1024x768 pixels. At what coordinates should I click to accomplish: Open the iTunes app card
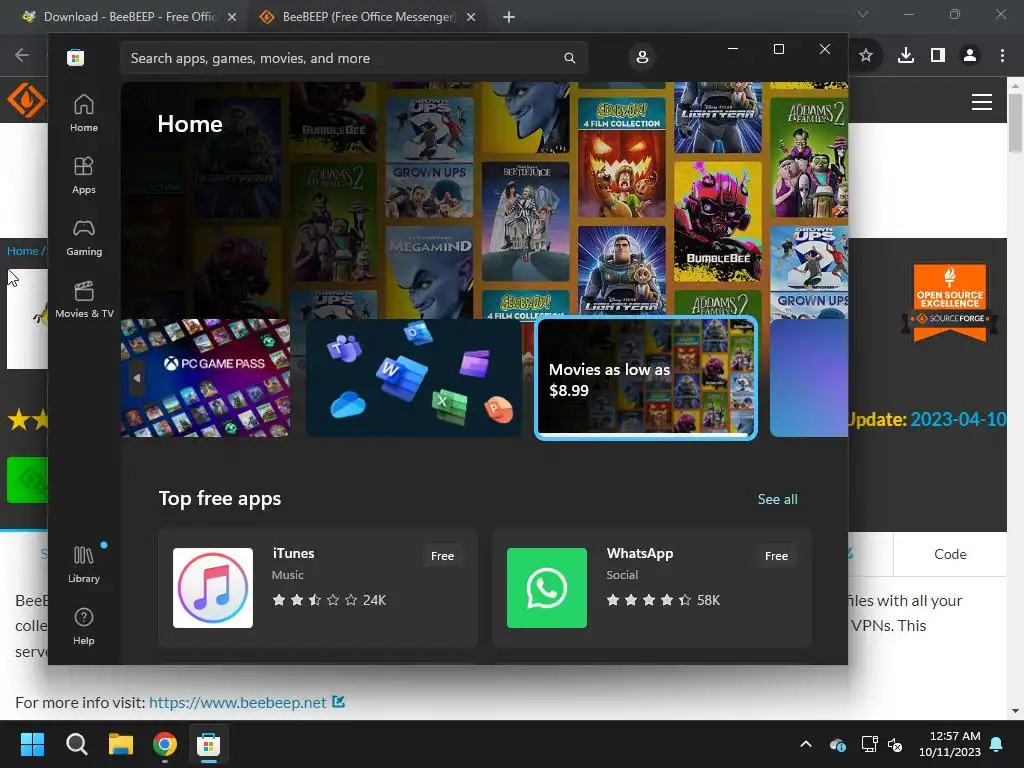pyautogui.click(x=318, y=588)
